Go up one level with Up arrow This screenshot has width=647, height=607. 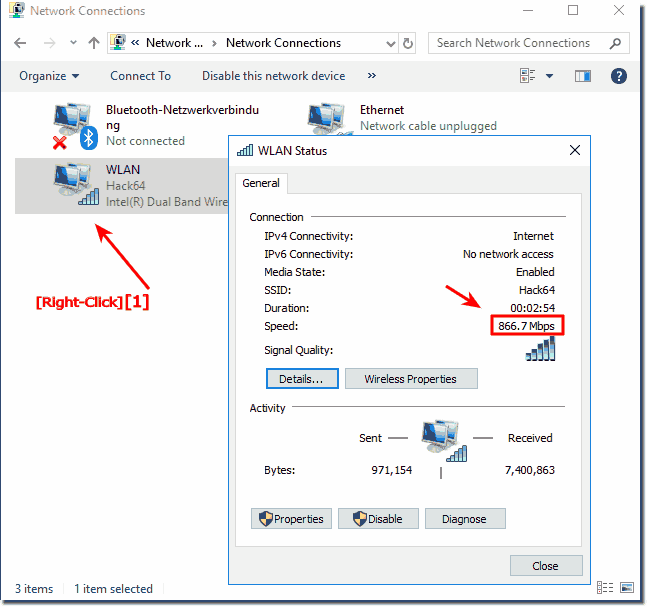[94, 43]
